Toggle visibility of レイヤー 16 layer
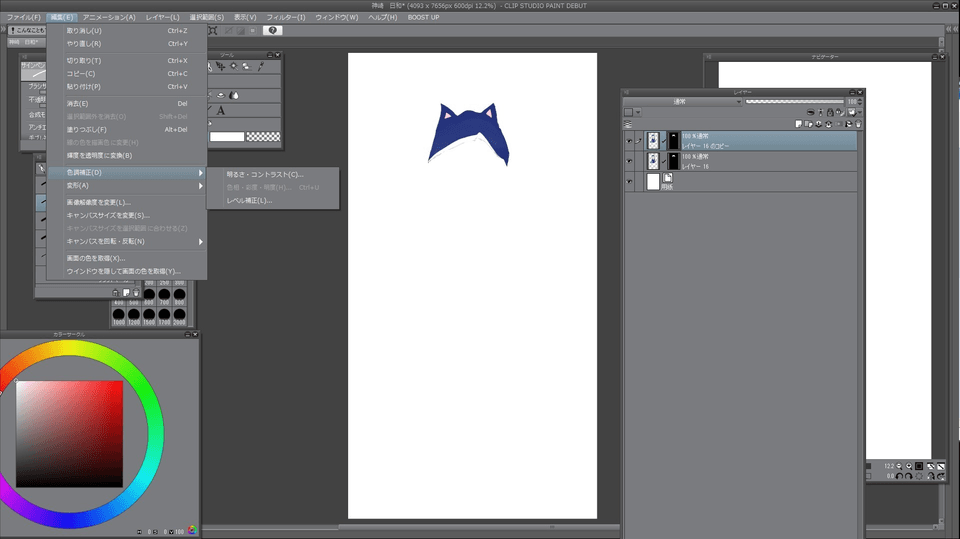 (629, 161)
